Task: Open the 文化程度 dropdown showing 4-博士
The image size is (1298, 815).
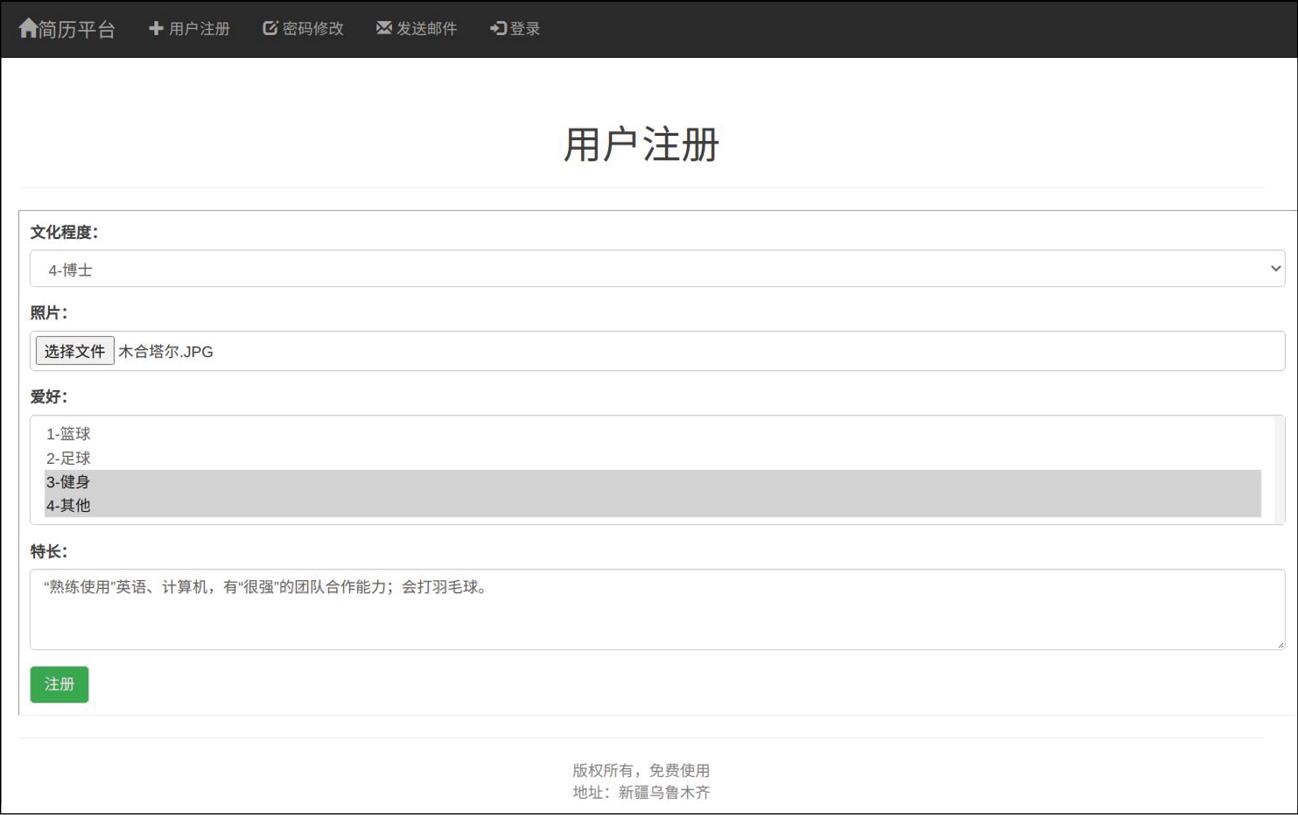Action: click(x=640, y=269)
